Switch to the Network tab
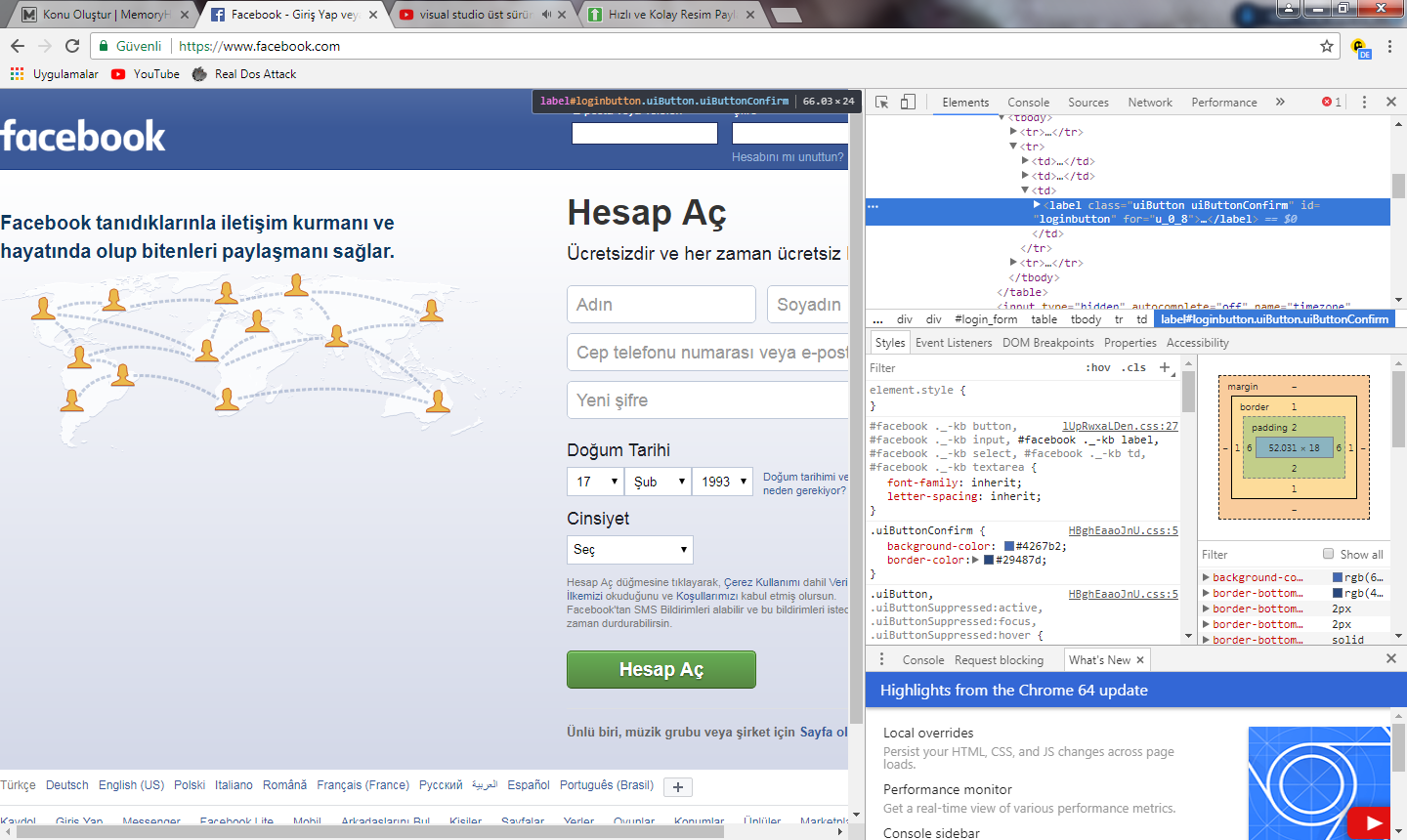Image resolution: width=1407 pixels, height=840 pixels. point(1150,102)
